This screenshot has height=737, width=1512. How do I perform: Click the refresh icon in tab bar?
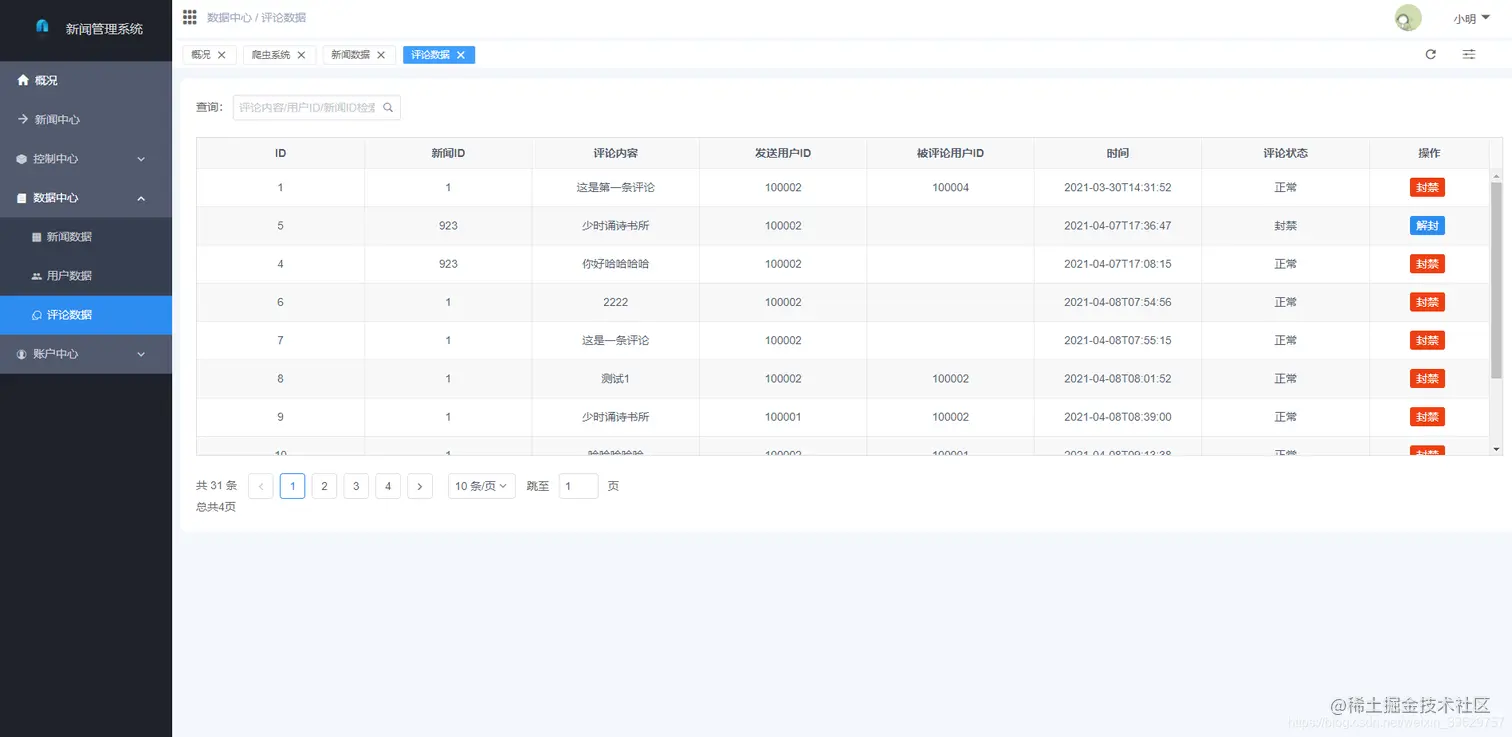[1430, 55]
